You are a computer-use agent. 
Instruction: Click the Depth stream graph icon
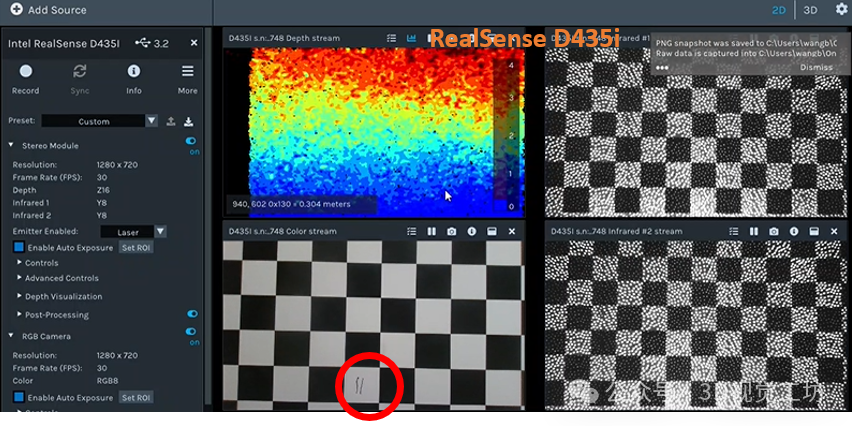(411, 38)
